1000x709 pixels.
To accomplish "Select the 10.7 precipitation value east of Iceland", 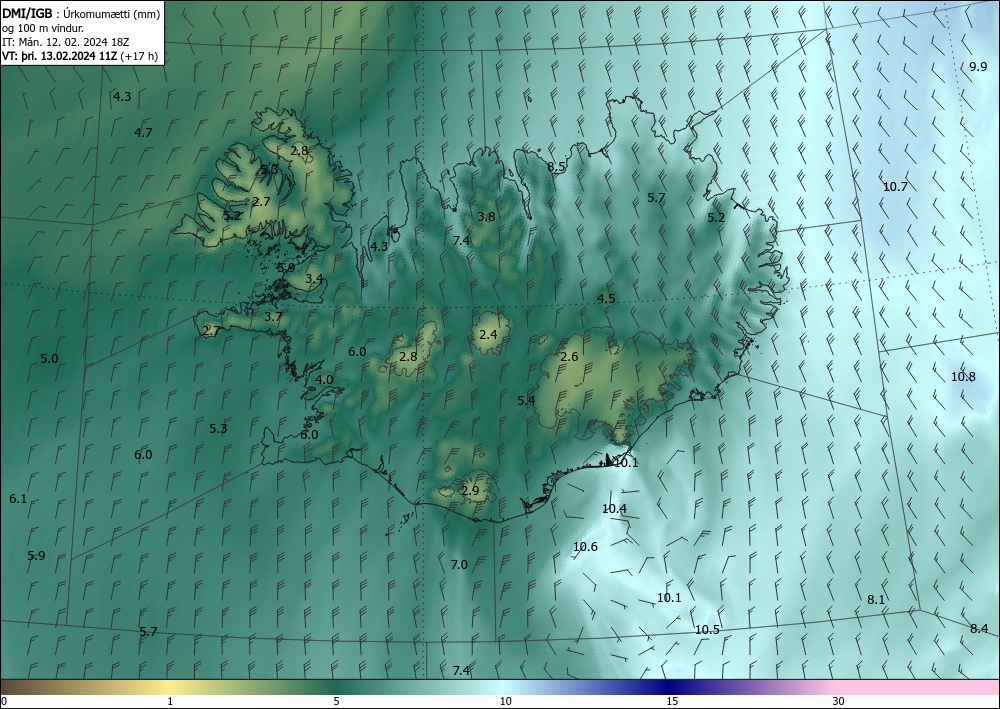I will 895,187.
